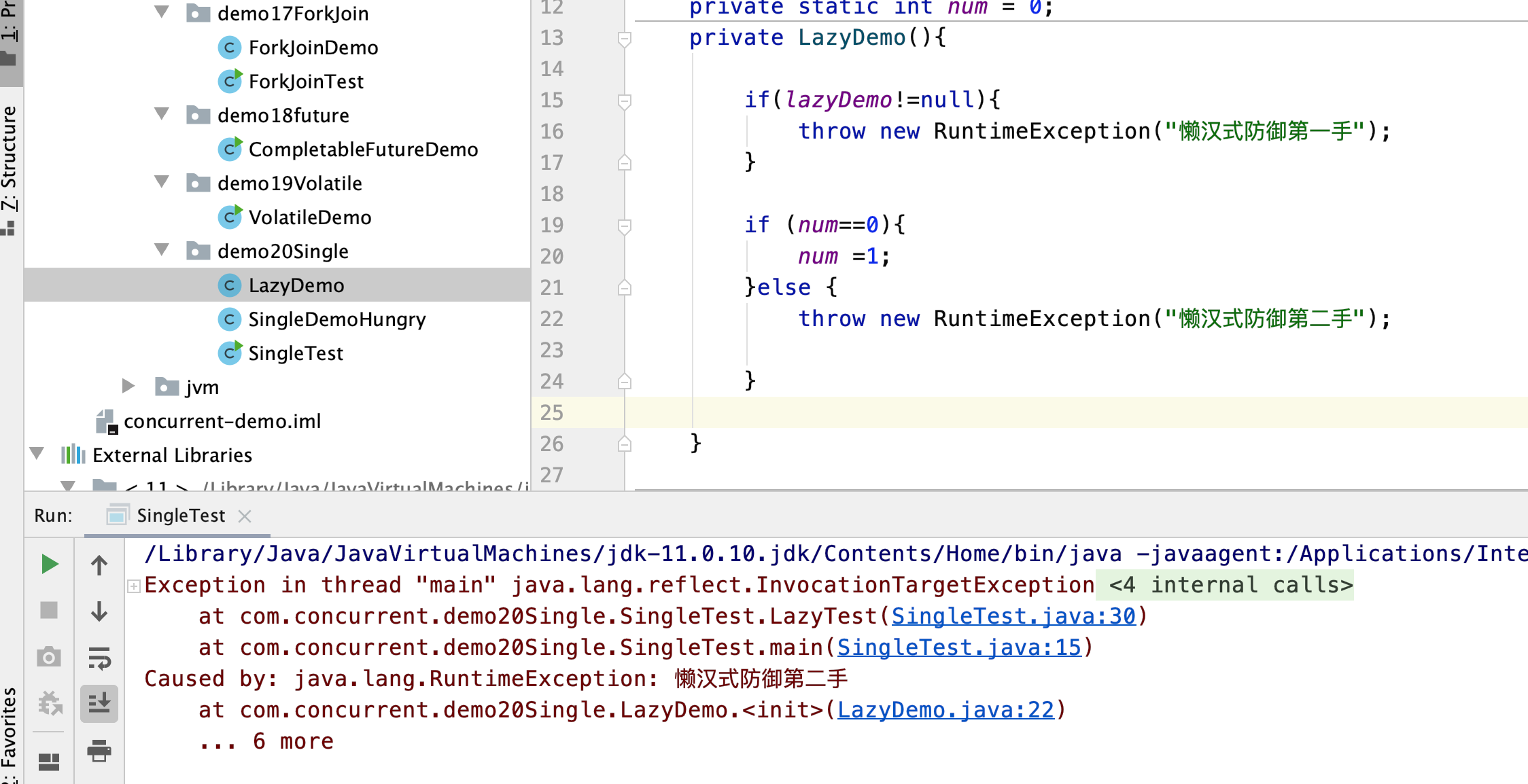Toggle Soft-Wrap in the console
Image resolution: width=1528 pixels, height=784 pixels.
point(99,658)
